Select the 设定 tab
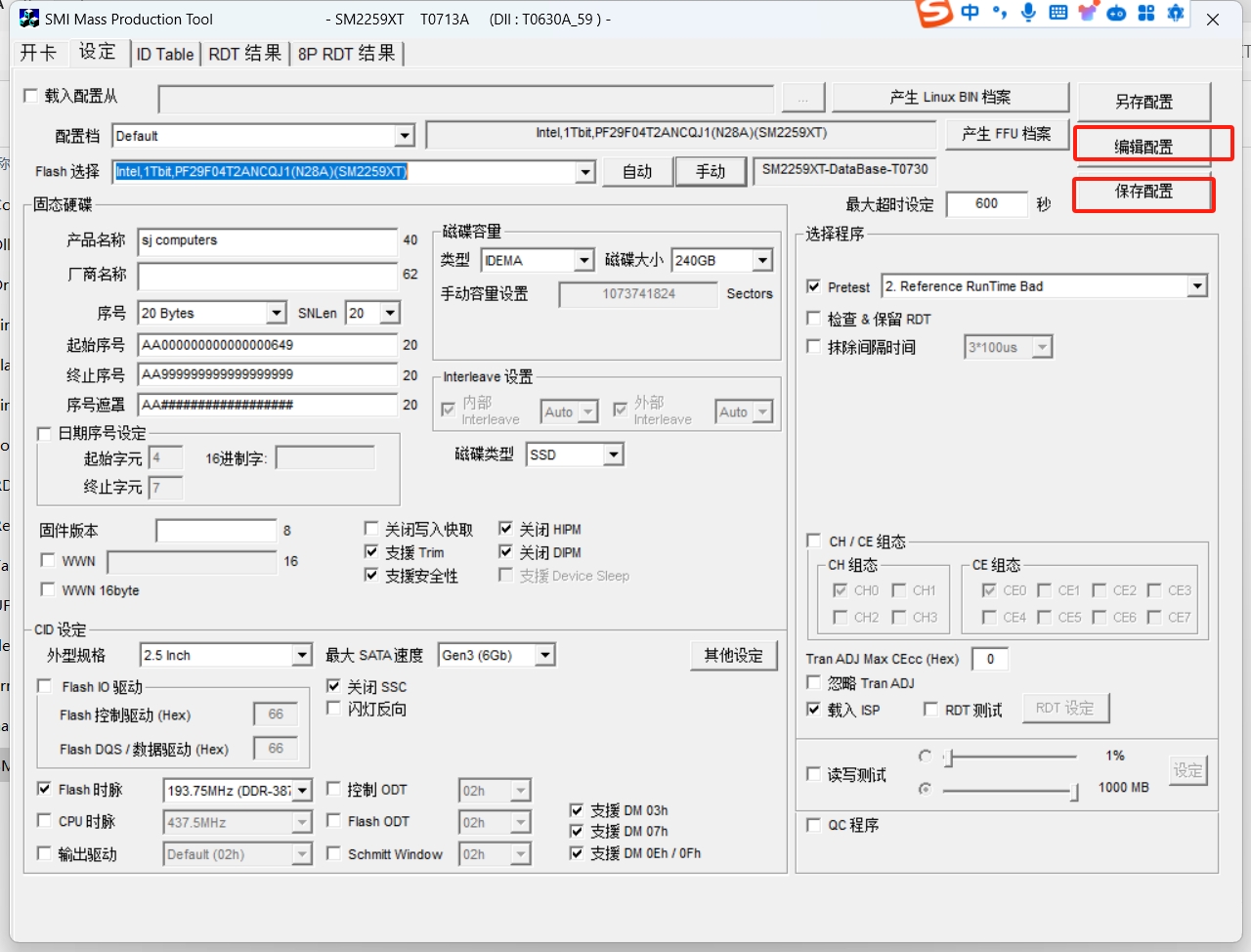 pyautogui.click(x=98, y=52)
